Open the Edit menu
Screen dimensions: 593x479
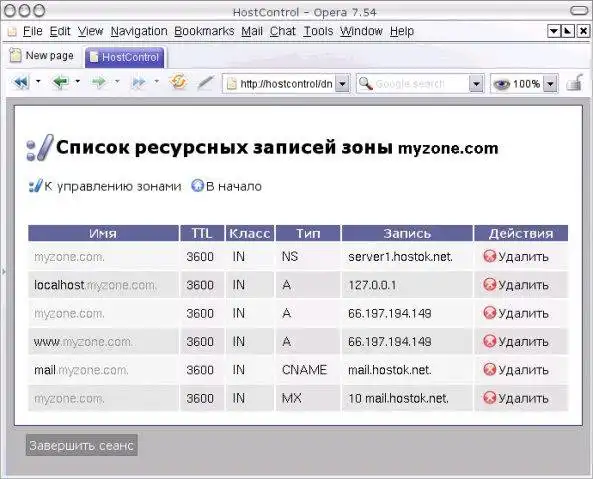[x=60, y=31]
